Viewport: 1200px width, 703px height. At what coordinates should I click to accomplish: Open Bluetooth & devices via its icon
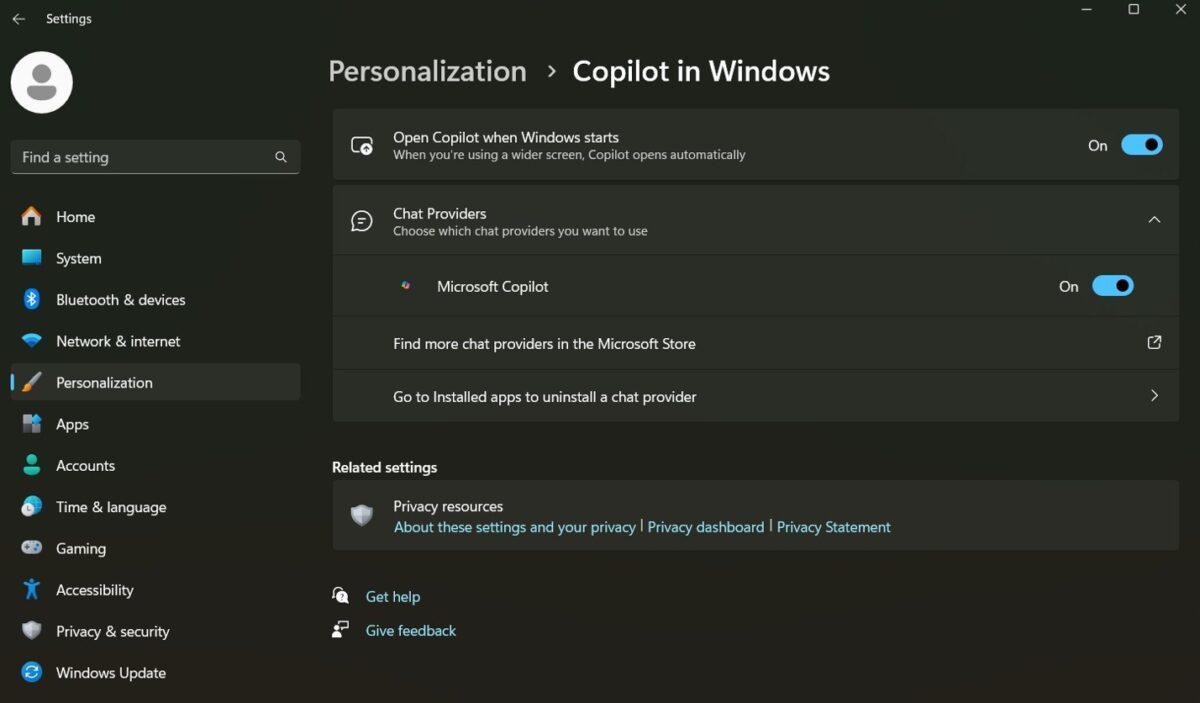click(32, 300)
